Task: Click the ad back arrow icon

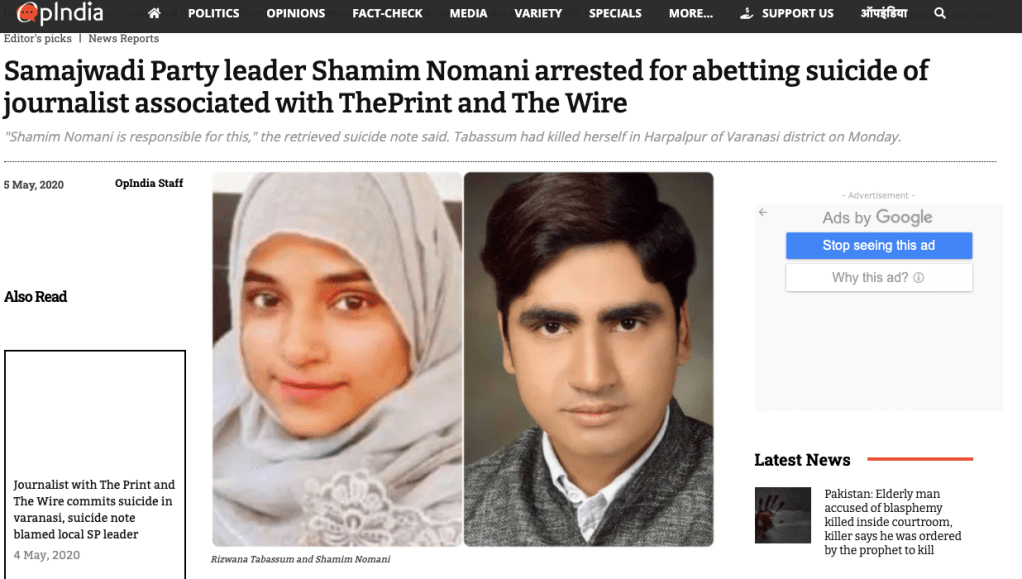Action: click(x=763, y=212)
